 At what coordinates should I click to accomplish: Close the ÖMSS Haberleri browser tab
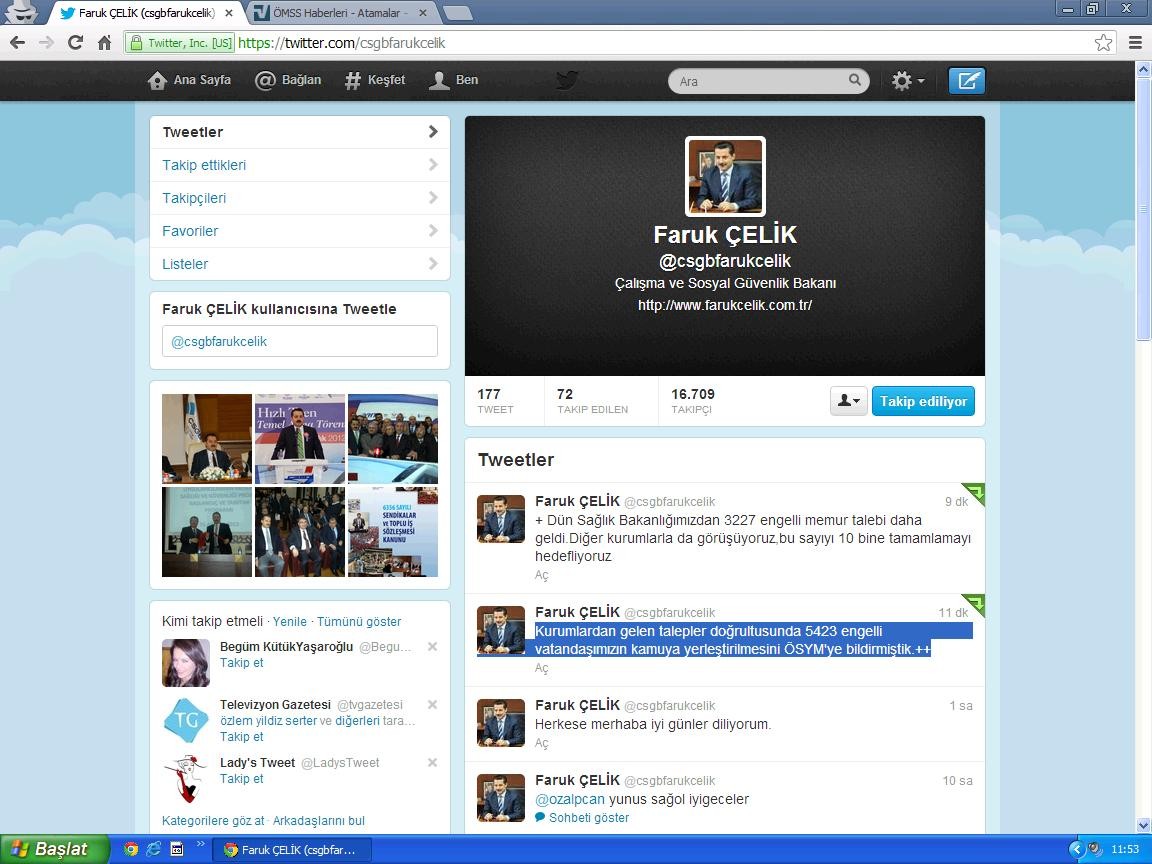pyautogui.click(x=423, y=12)
